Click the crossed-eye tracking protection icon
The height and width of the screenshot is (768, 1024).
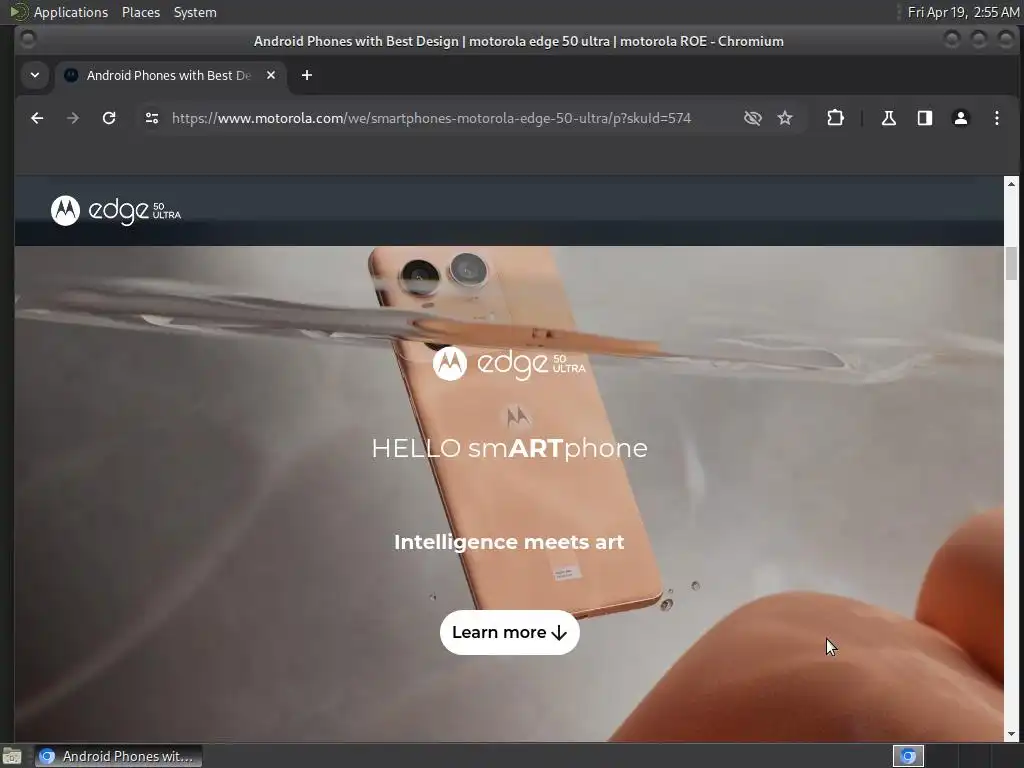pos(753,118)
